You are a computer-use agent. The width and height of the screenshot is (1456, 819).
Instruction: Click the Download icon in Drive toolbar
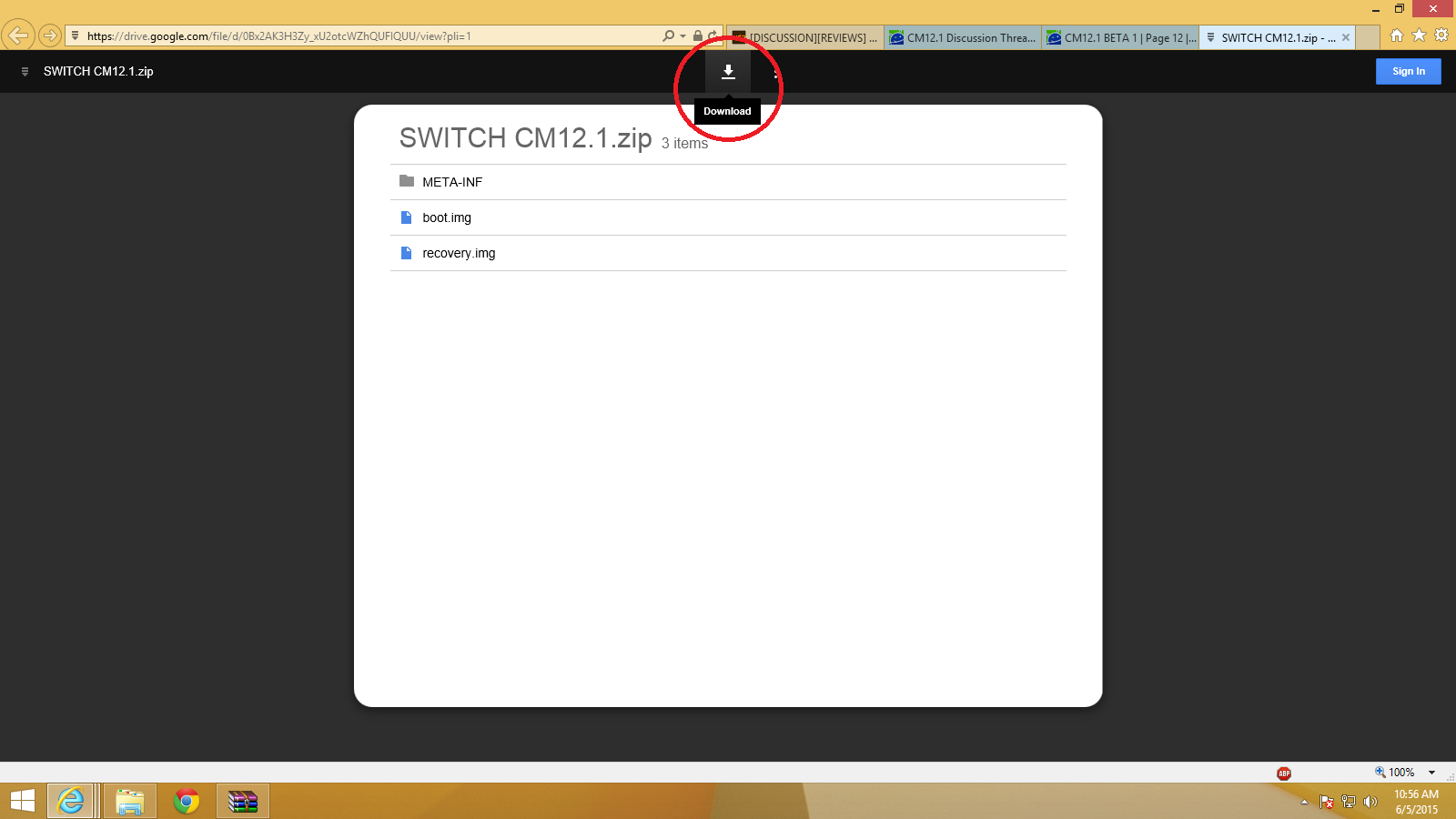pos(728,72)
